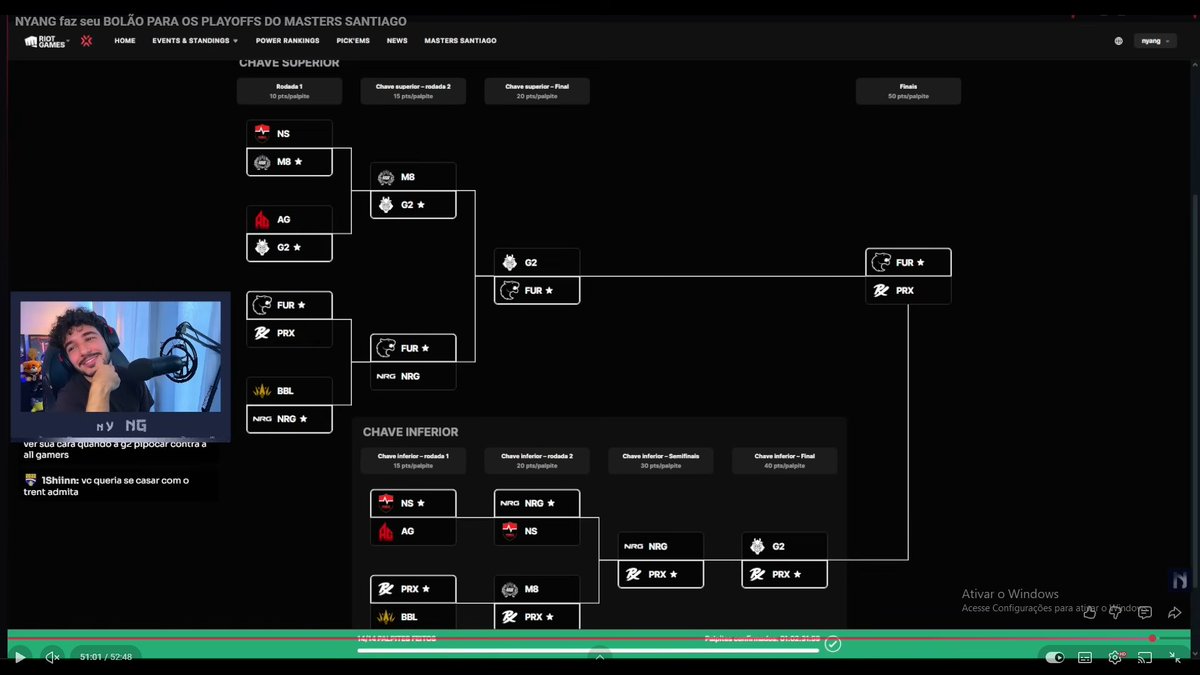The image size is (1200, 675).
Task: Select NS in Chave inferior rodada 1
Action: tap(413, 503)
